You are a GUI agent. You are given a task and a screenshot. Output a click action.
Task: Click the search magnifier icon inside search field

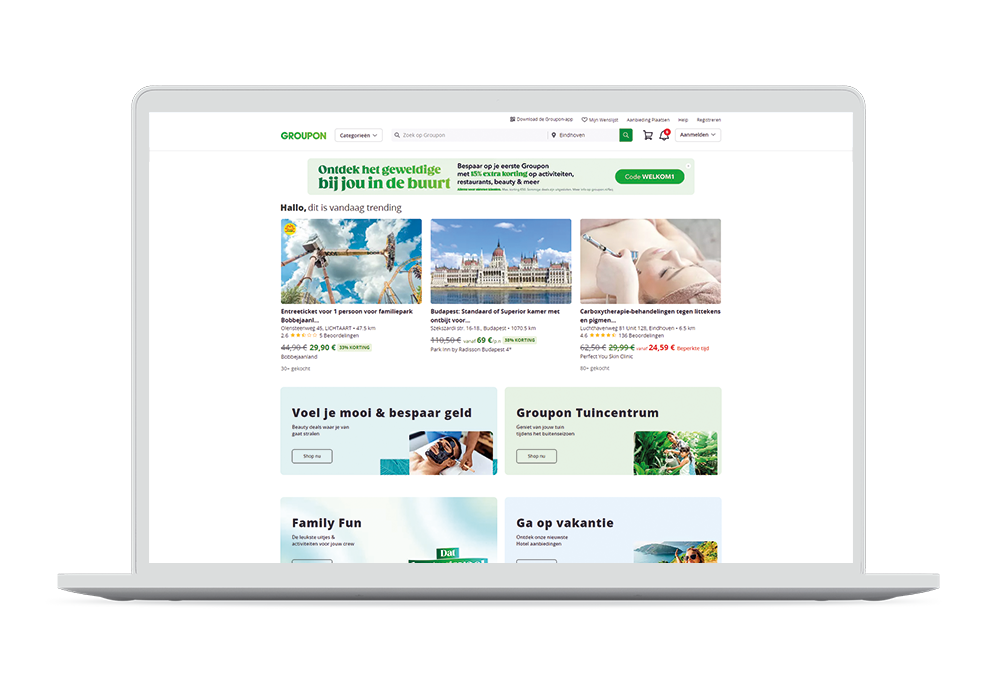pyautogui.click(x=397, y=135)
